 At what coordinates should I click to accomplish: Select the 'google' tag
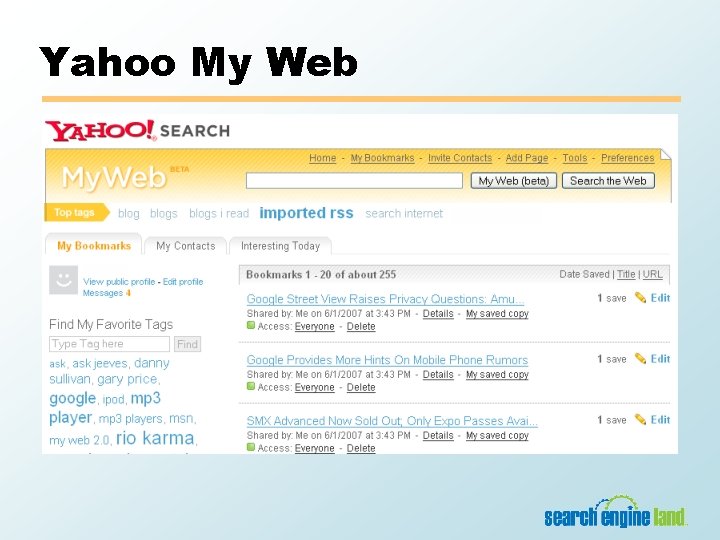73,398
